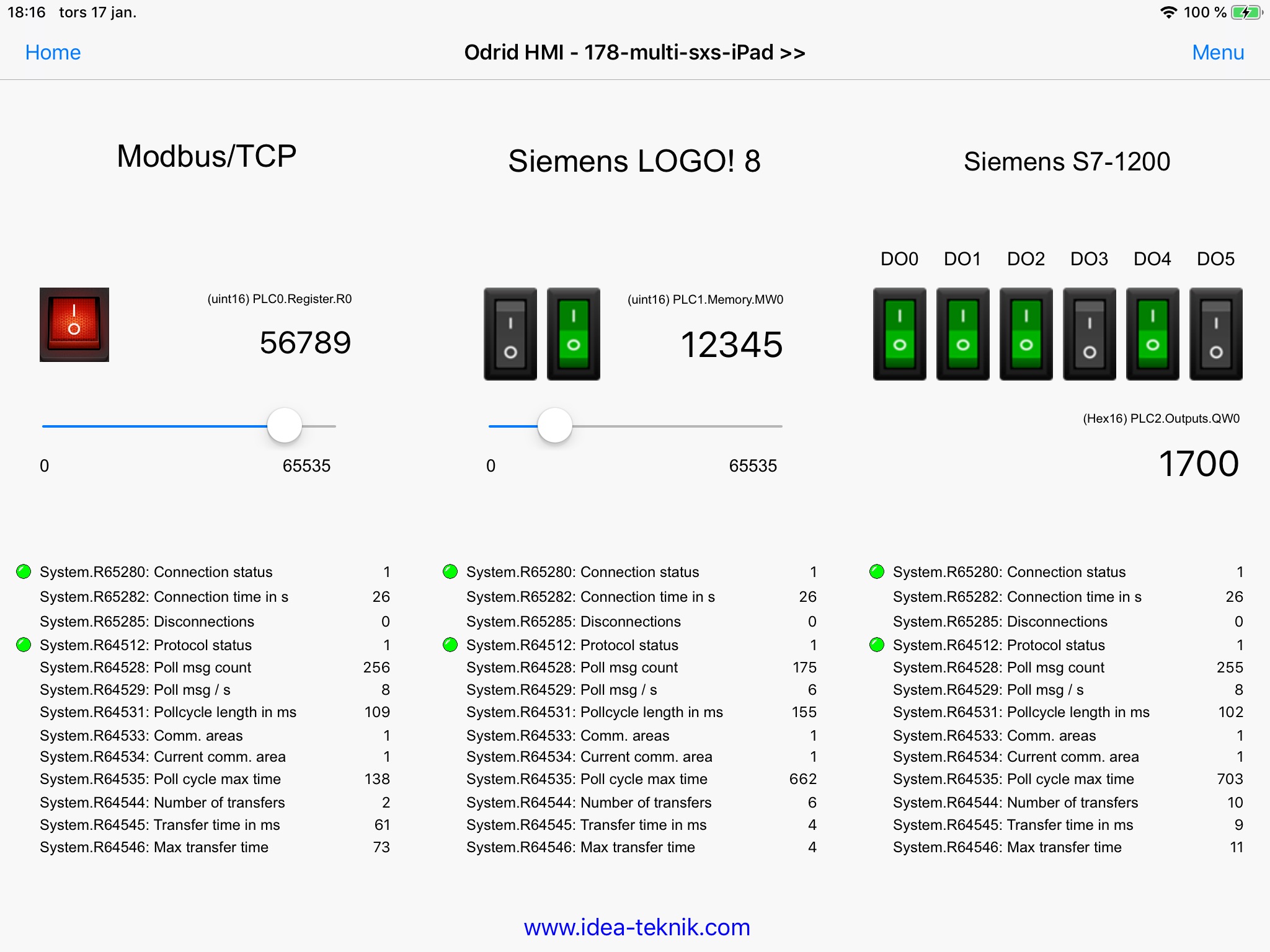Click the Siemens LOGO! 8 heading

634,161
